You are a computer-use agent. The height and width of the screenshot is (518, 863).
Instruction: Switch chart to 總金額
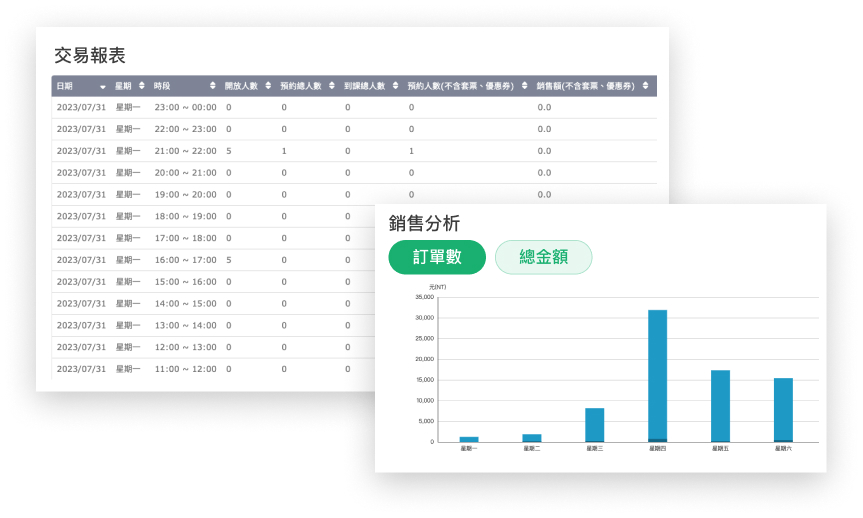point(543,257)
